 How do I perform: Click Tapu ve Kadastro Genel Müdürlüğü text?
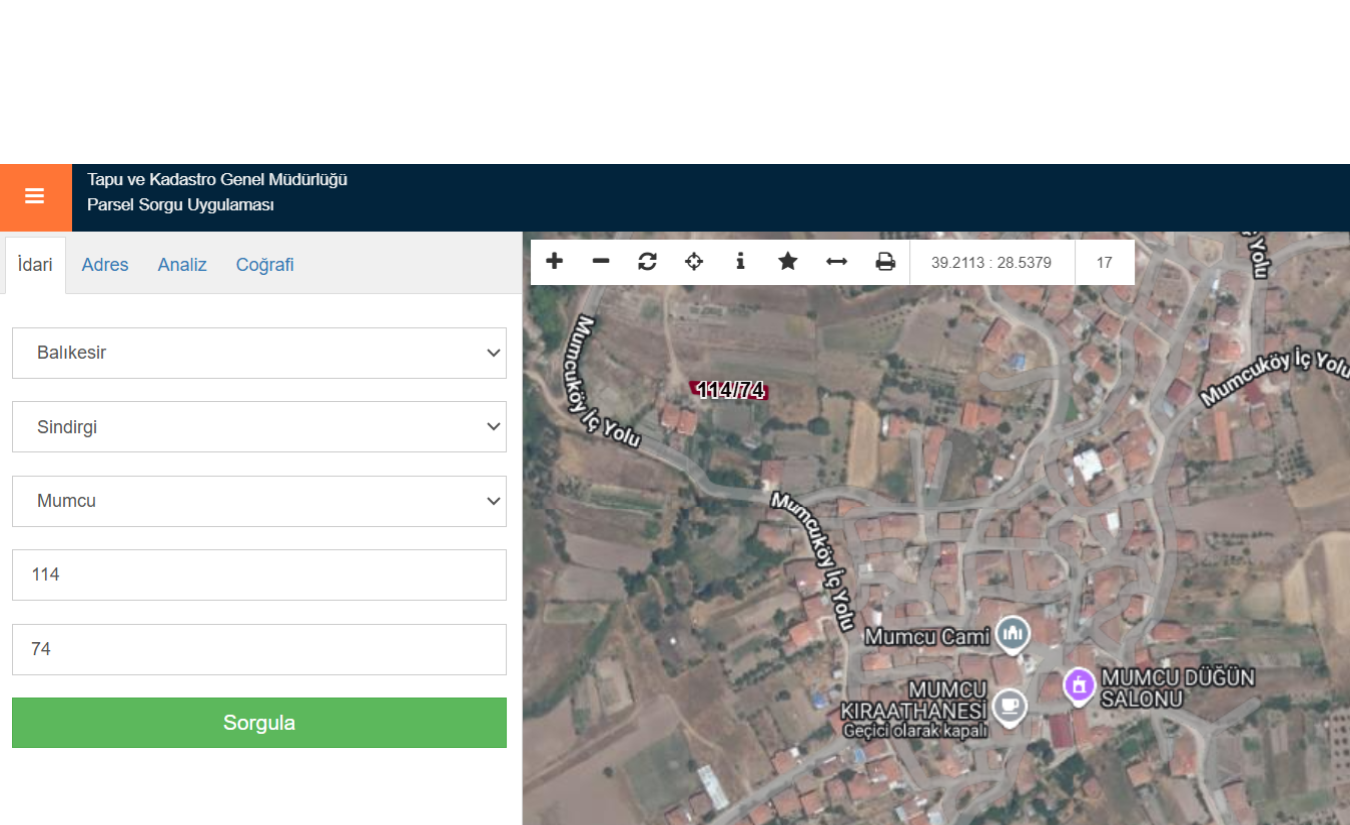pyautogui.click(x=217, y=180)
